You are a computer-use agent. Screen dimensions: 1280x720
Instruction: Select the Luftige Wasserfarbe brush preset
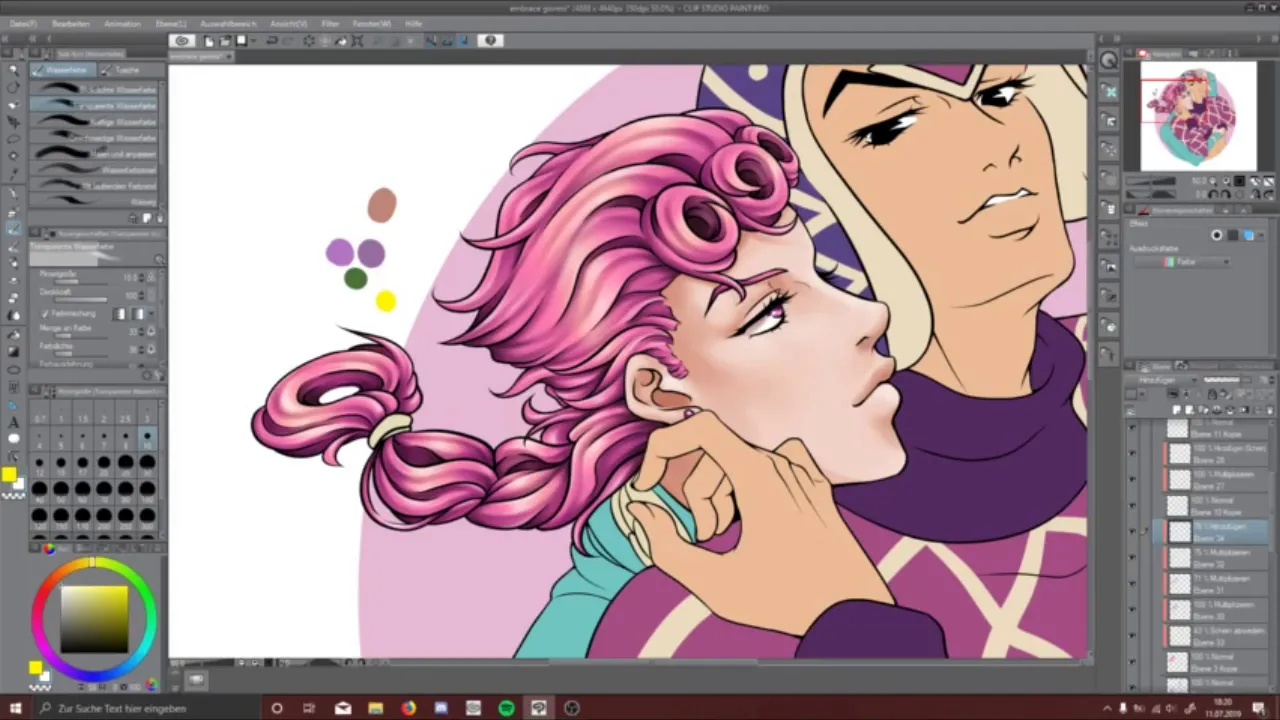click(95, 121)
